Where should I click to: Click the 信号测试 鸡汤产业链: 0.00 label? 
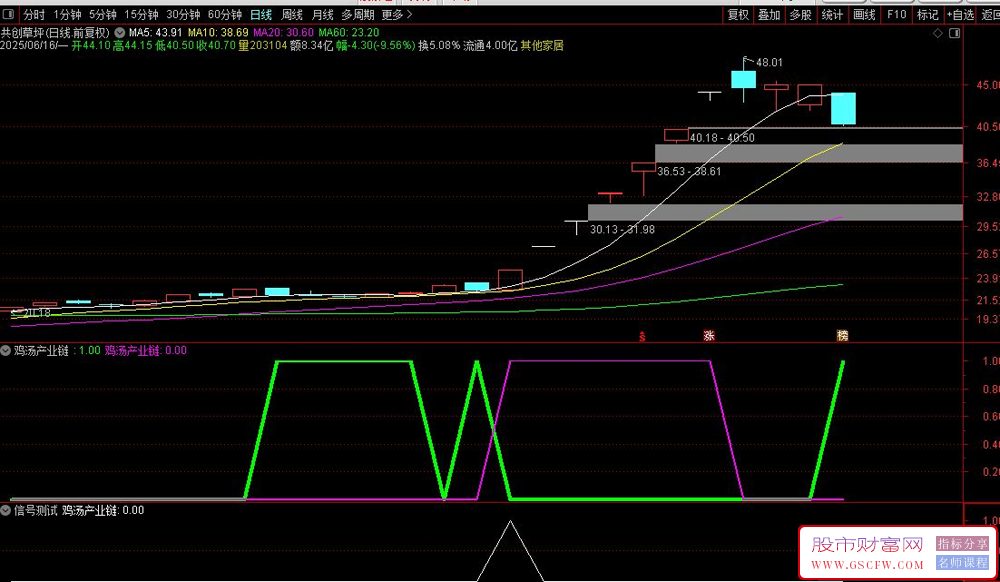[x=79, y=511]
